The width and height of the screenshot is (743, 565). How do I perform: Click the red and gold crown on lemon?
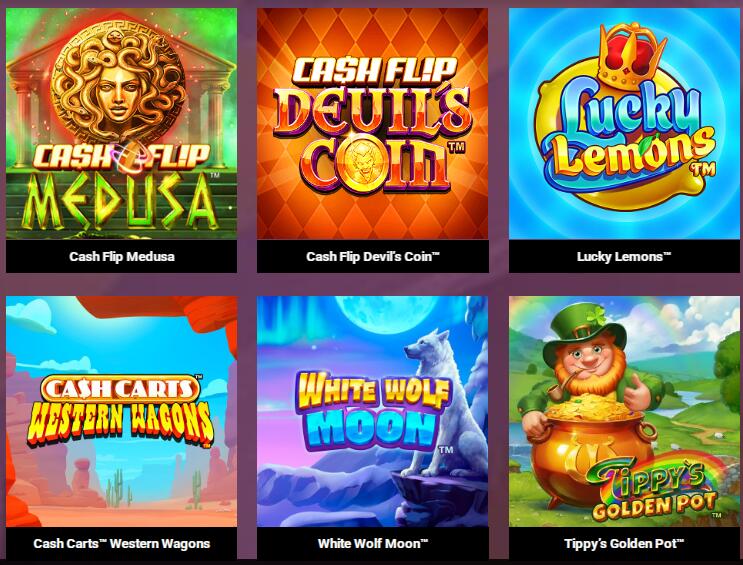(631, 56)
